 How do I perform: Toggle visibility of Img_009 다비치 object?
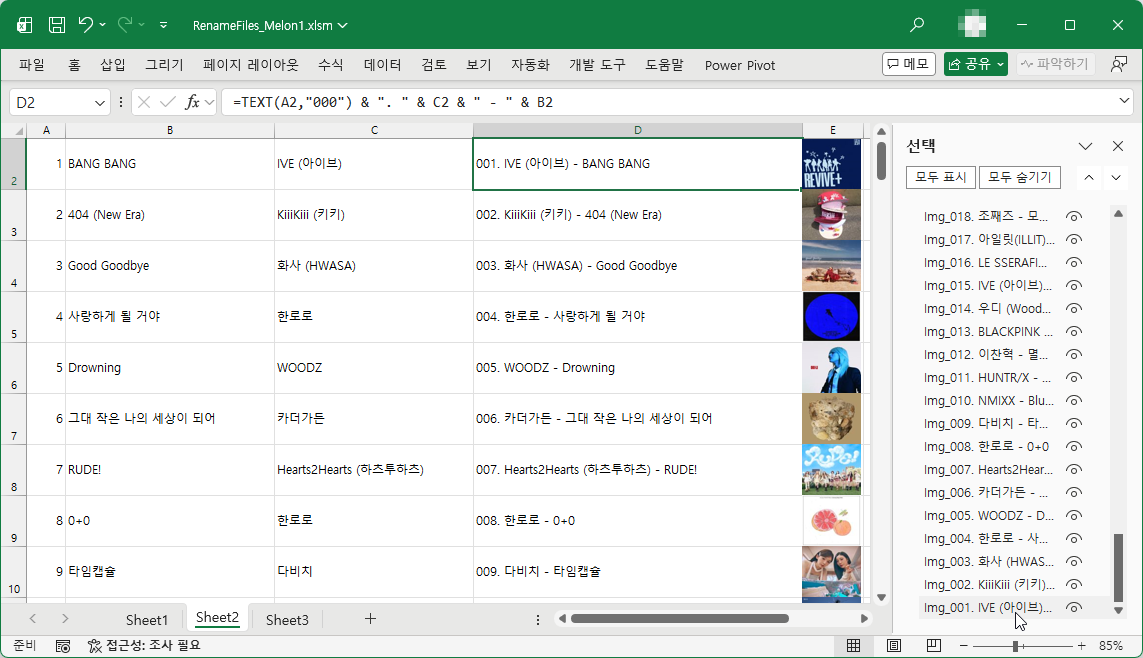1074,423
